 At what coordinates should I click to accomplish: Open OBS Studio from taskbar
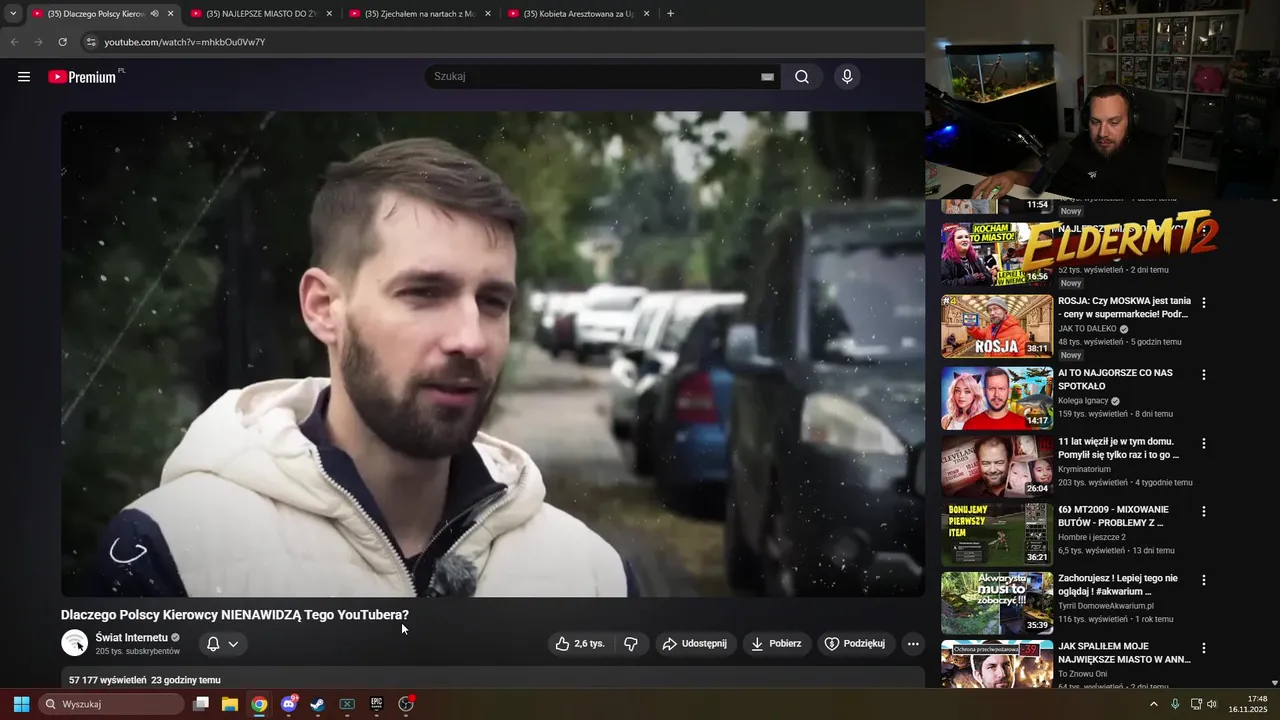(406, 704)
